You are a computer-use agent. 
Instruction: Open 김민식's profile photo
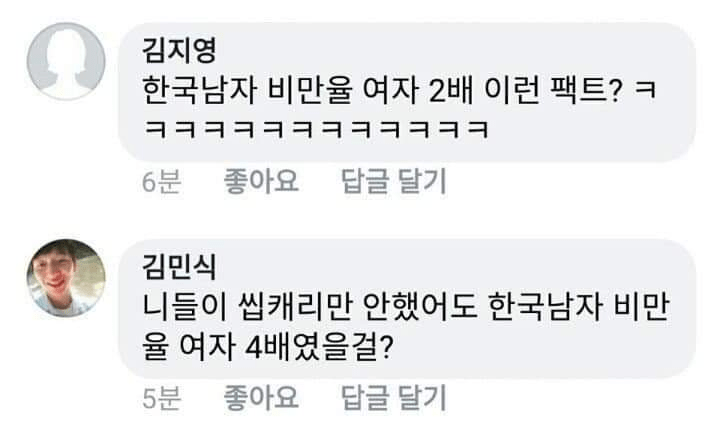(x=66, y=278)
